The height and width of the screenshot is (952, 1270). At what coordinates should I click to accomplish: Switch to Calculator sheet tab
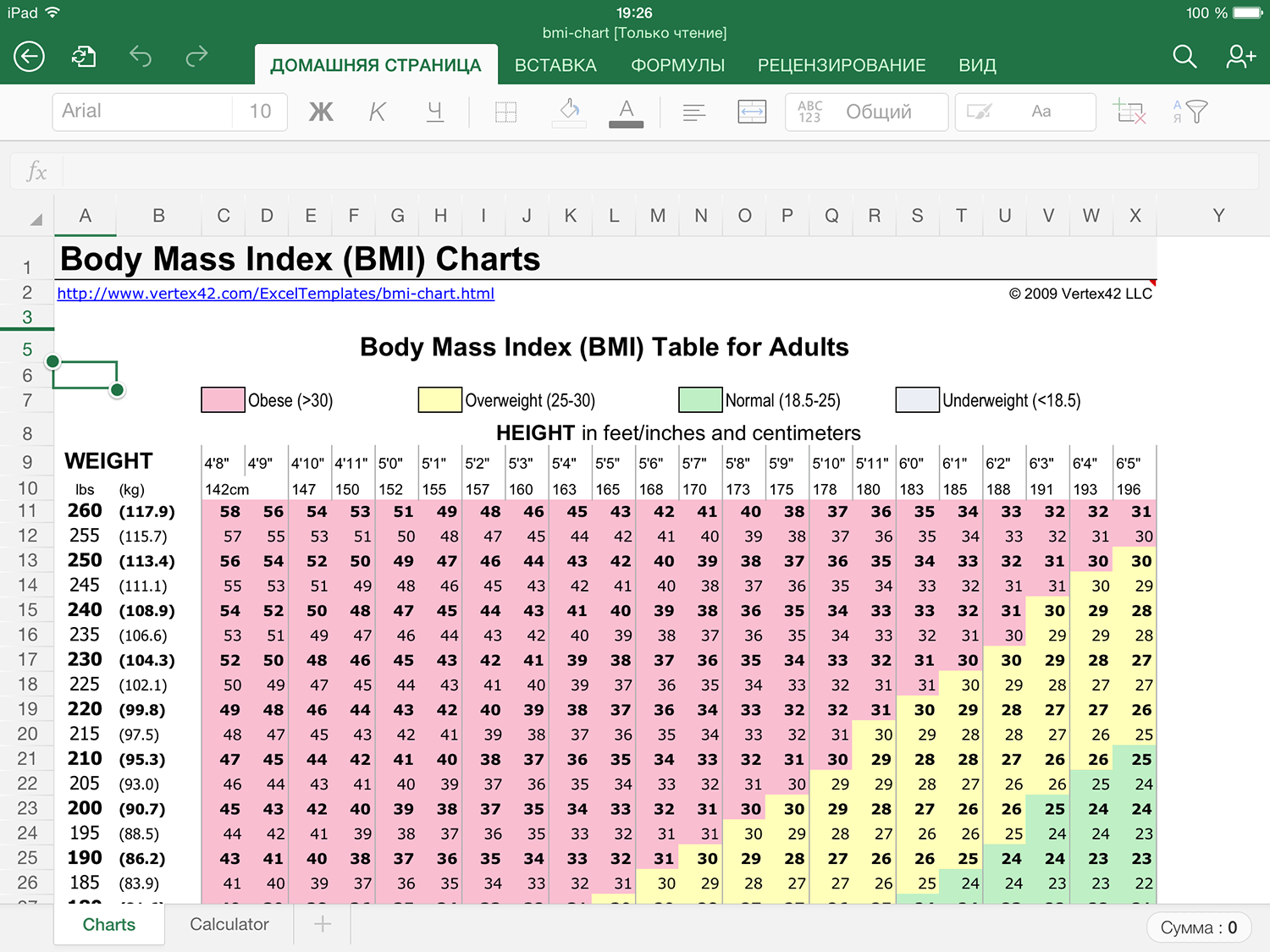point(229,924)
